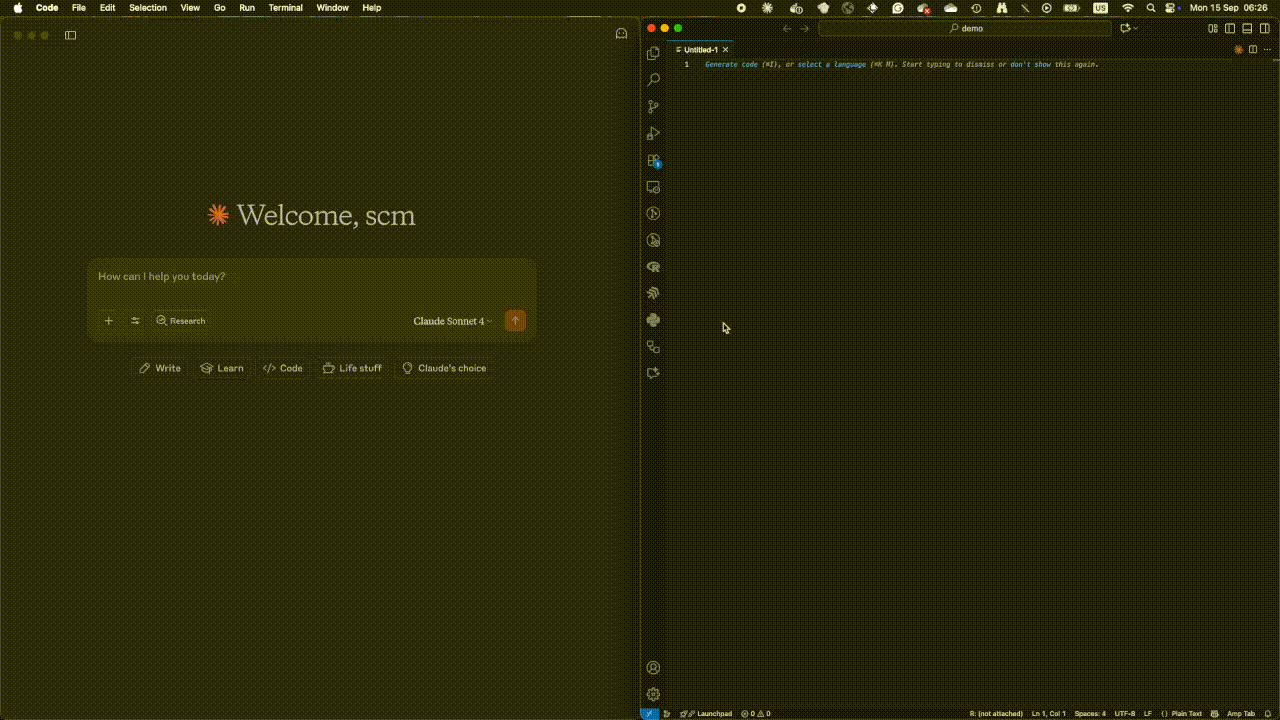Open the Run and Debug view

point(653,133)
